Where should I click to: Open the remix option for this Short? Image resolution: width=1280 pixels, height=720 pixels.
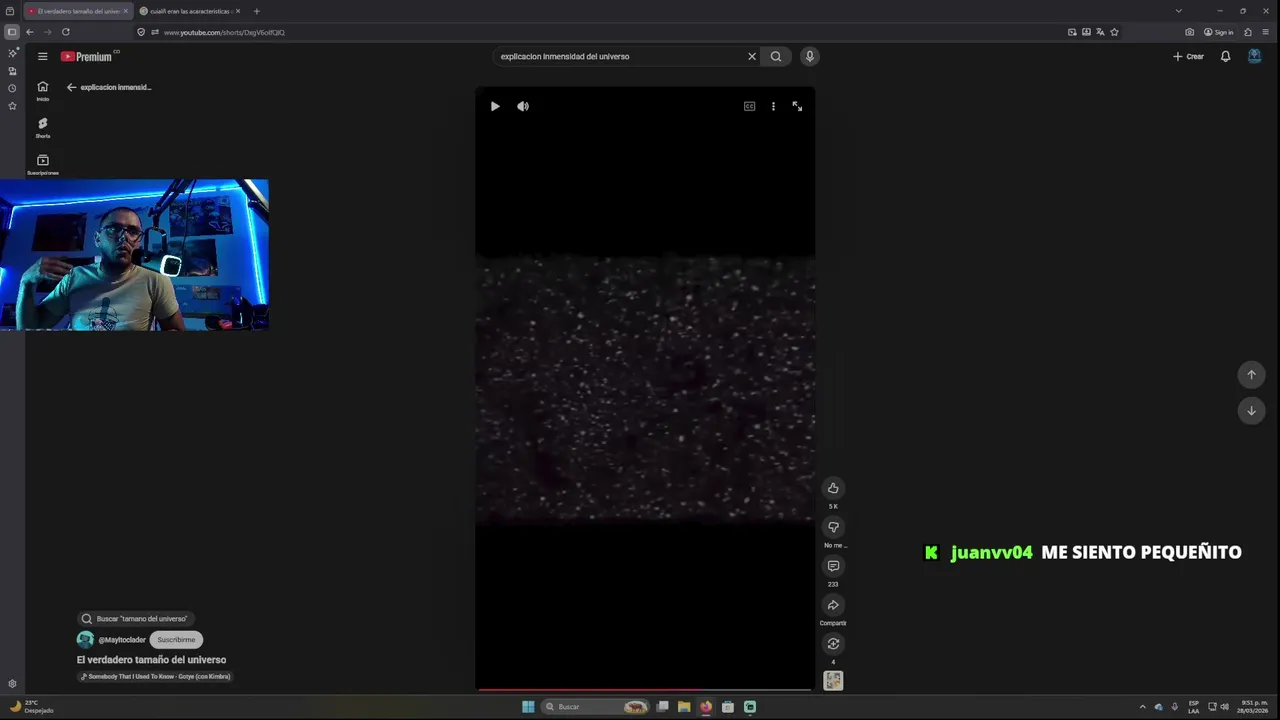tap(833, 644)
